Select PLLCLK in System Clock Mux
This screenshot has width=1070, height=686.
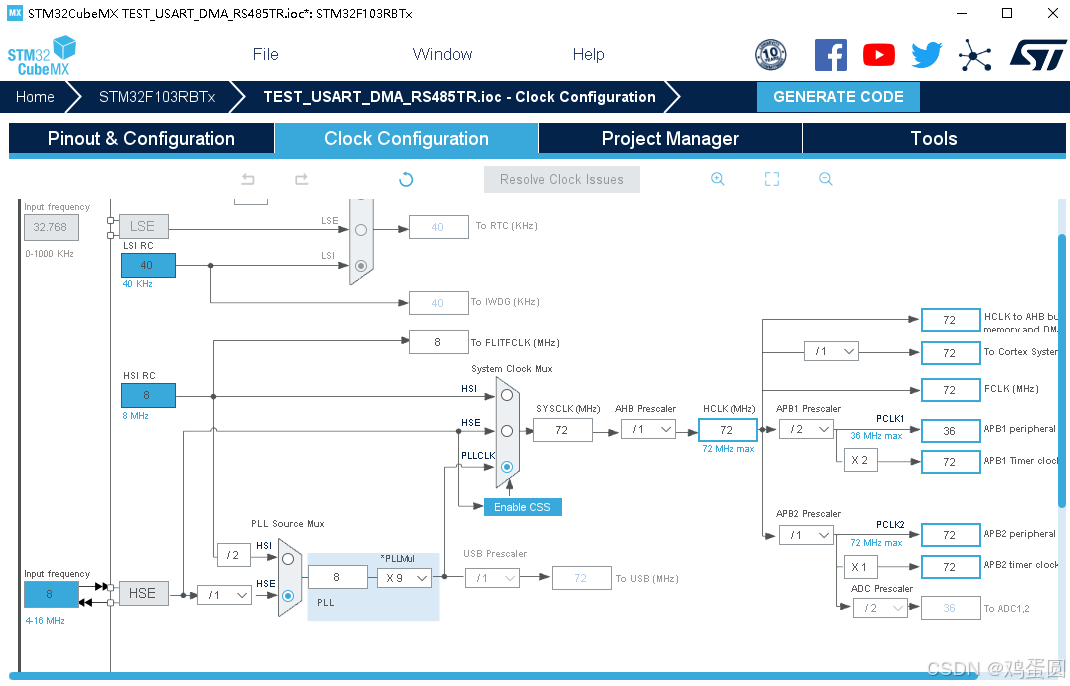(507, 467)
